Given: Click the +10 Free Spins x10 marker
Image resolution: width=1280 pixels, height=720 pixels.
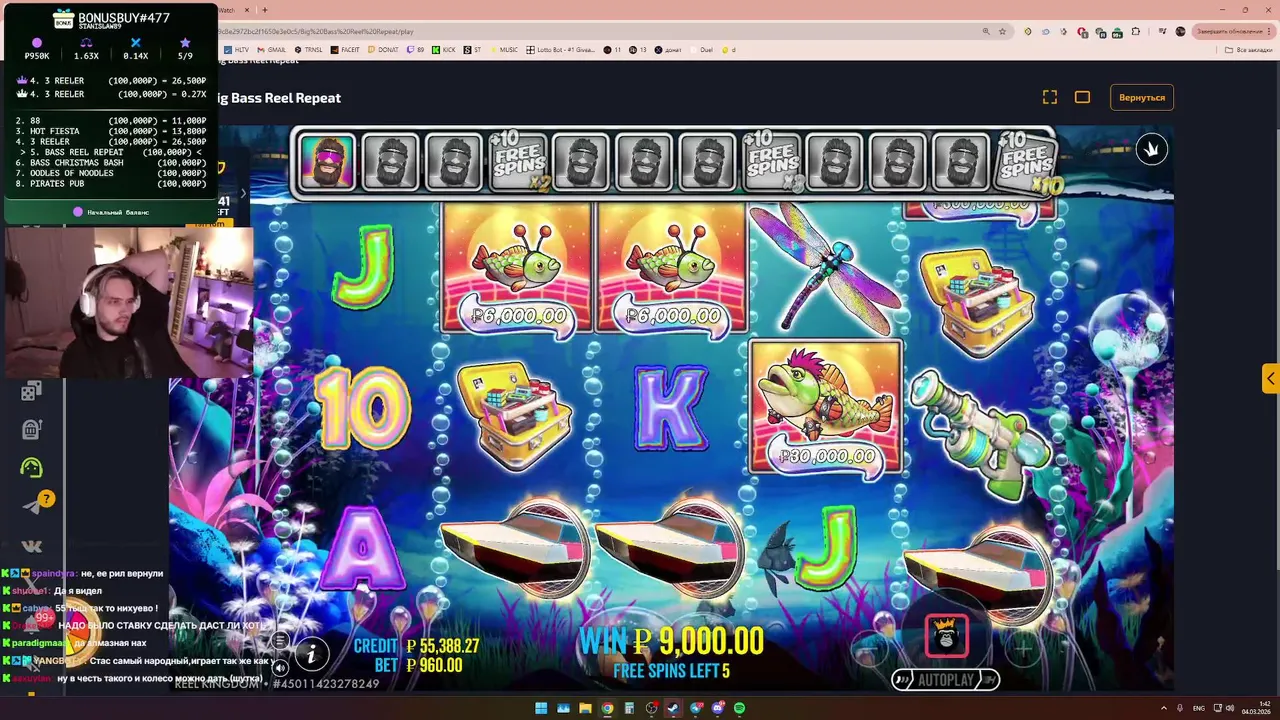Looking at the screenshot, I should pyautogui.click(x=1027, y=161).
